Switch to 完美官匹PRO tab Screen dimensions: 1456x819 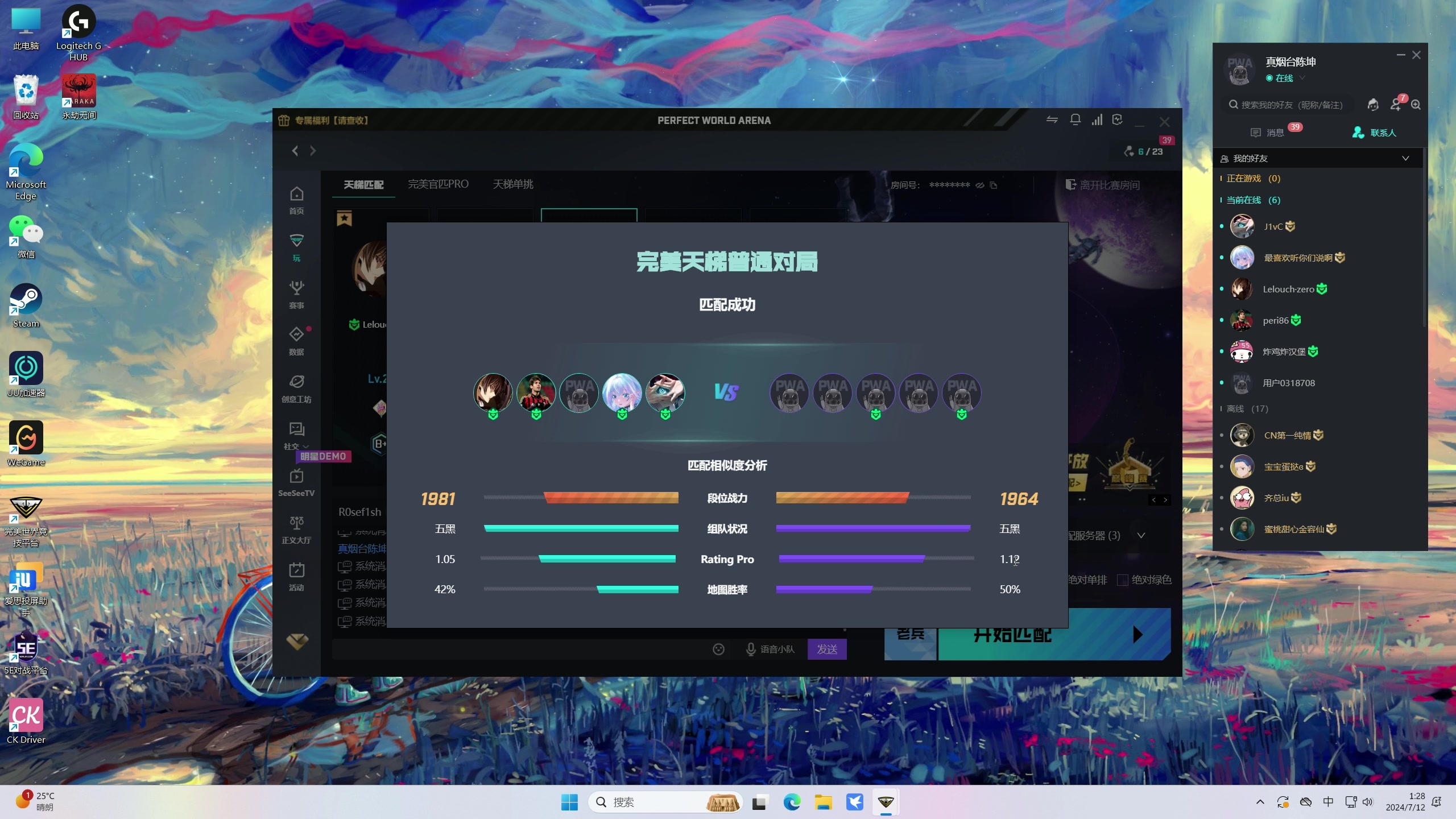pyautogui.click(x=438, y=184)
